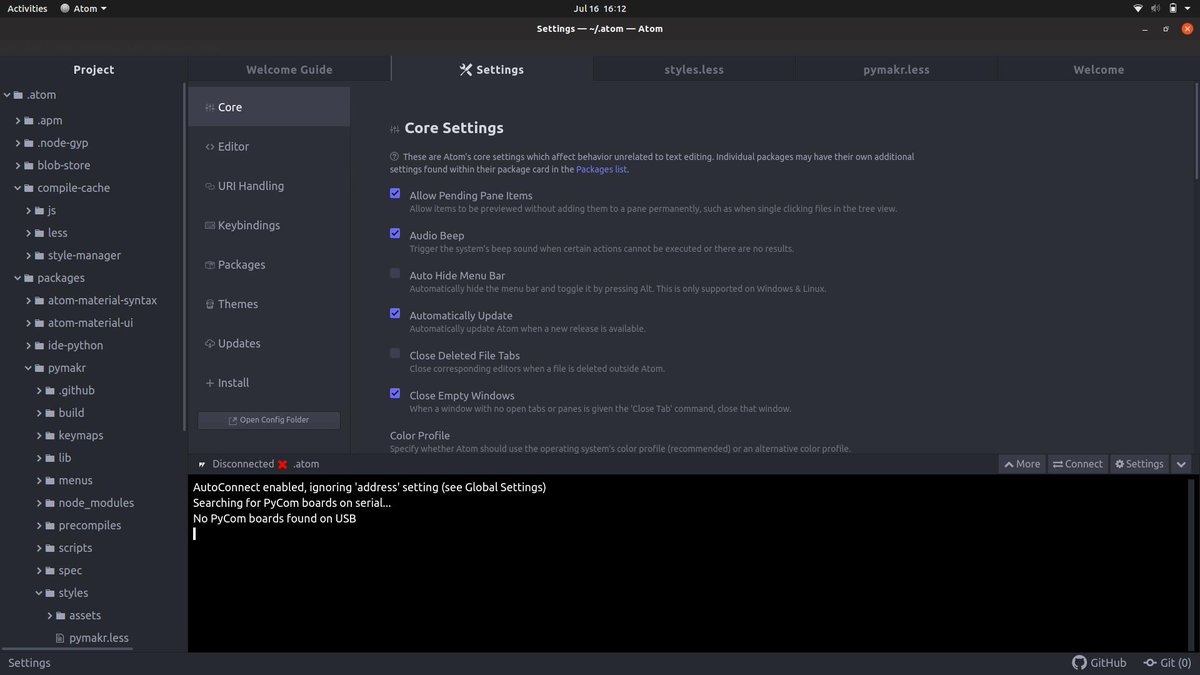This screenshot has width=1200, height=675.
Task: Open the GitHub panel from the status bar
Action: (1100, 662)
